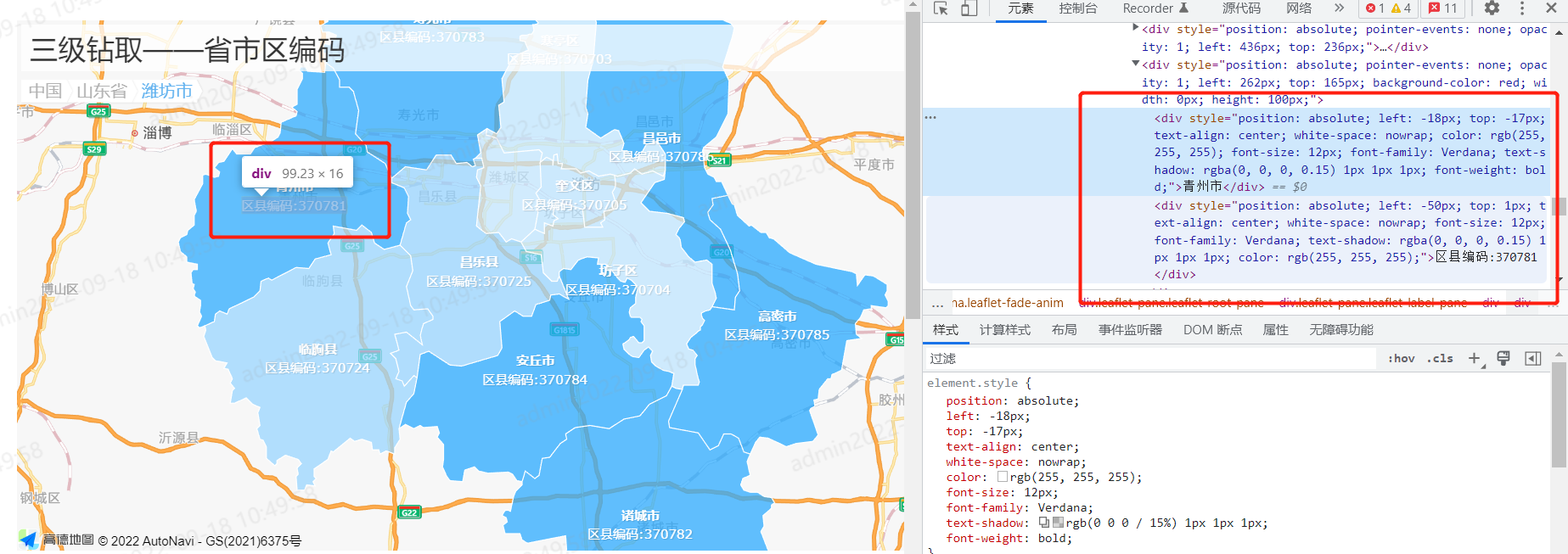Open the 无障碍功能 sidebar tab

tap(1341, 330)
